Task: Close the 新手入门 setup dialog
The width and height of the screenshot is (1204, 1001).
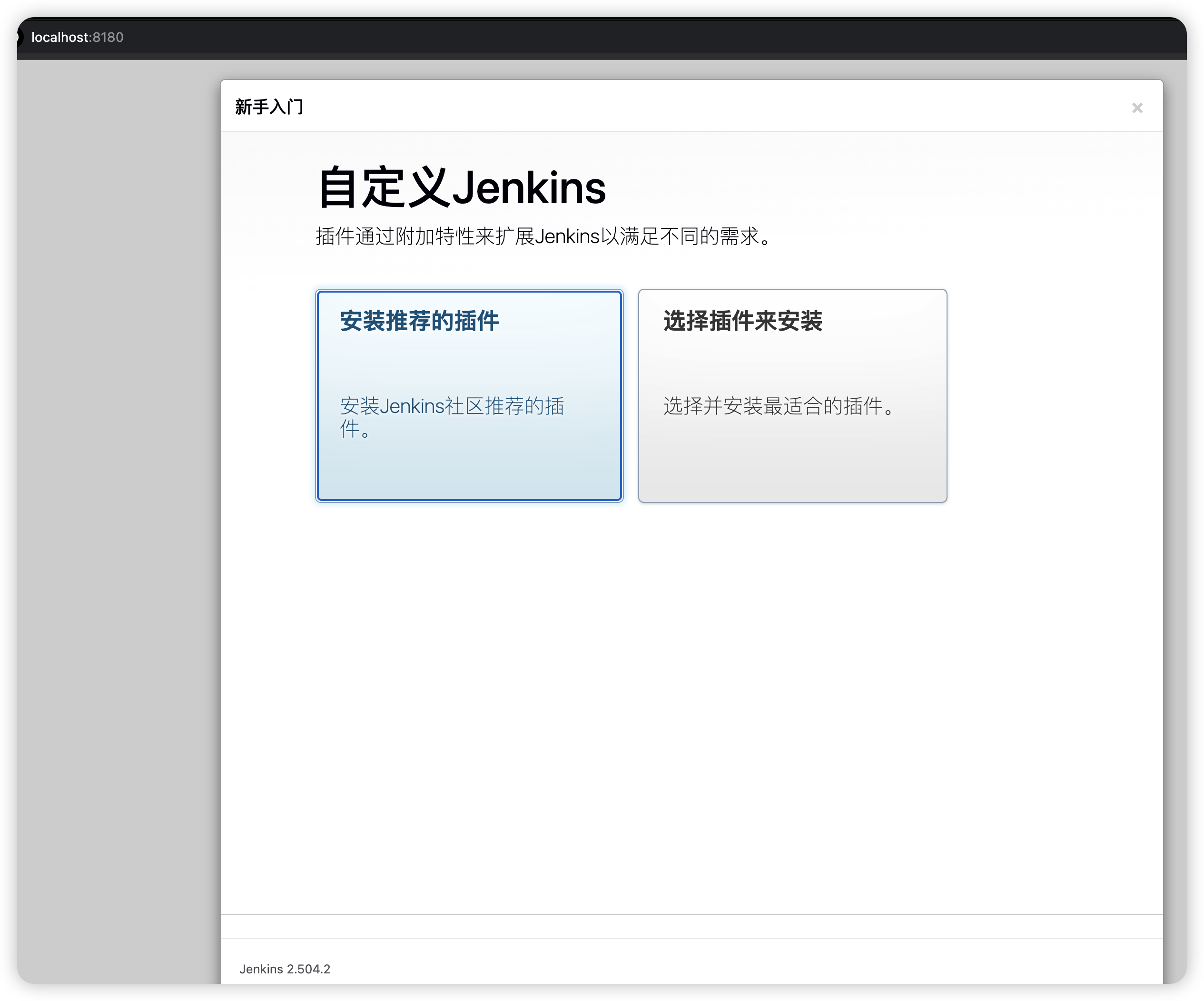Action: pyautogui.click(x=1137, y=108)
